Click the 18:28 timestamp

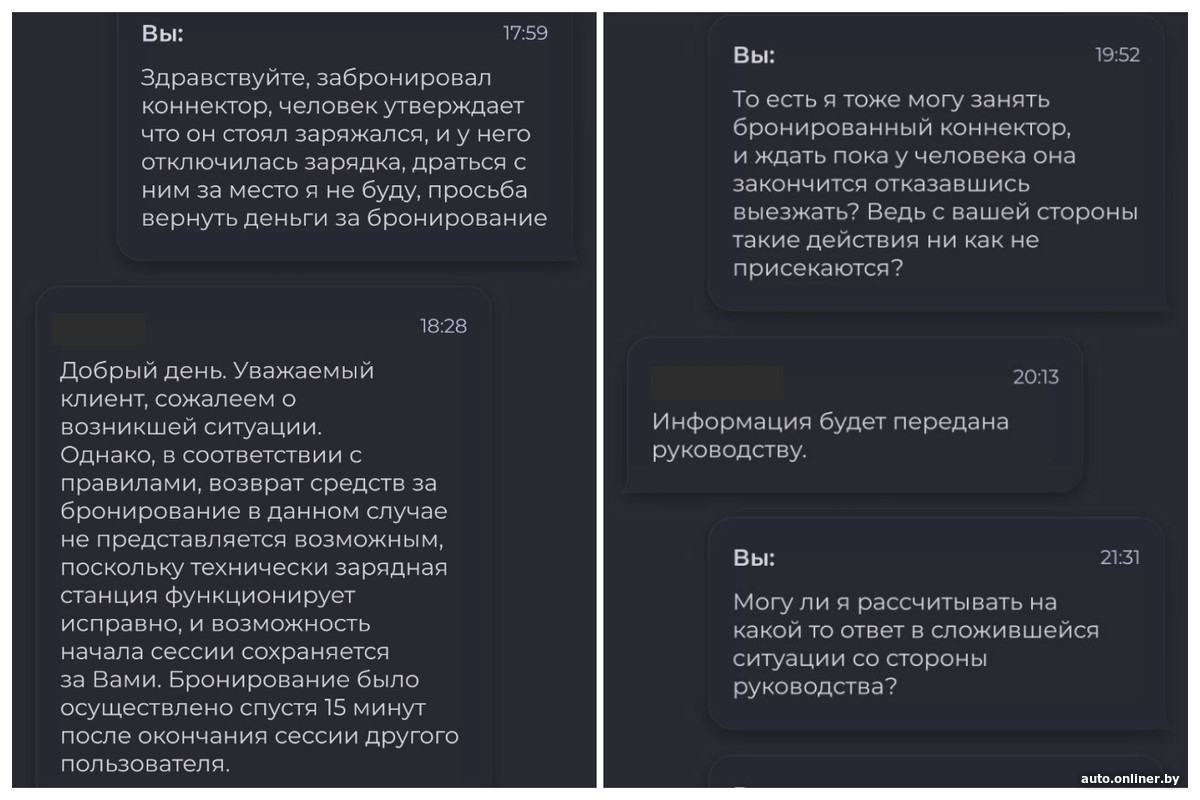coord(442,326)
